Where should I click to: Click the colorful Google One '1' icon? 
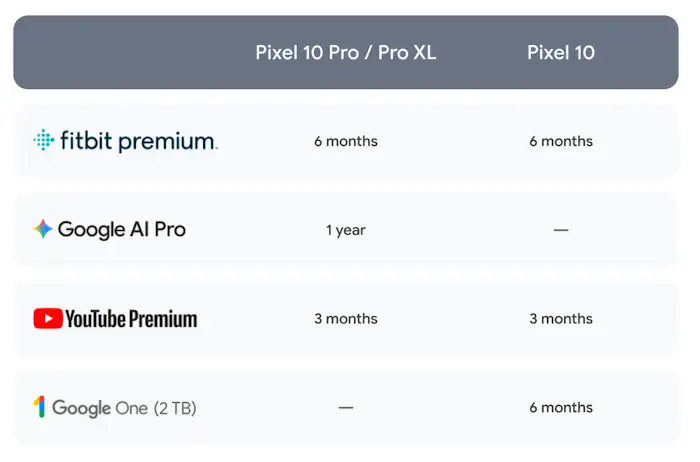coord(40,407)
